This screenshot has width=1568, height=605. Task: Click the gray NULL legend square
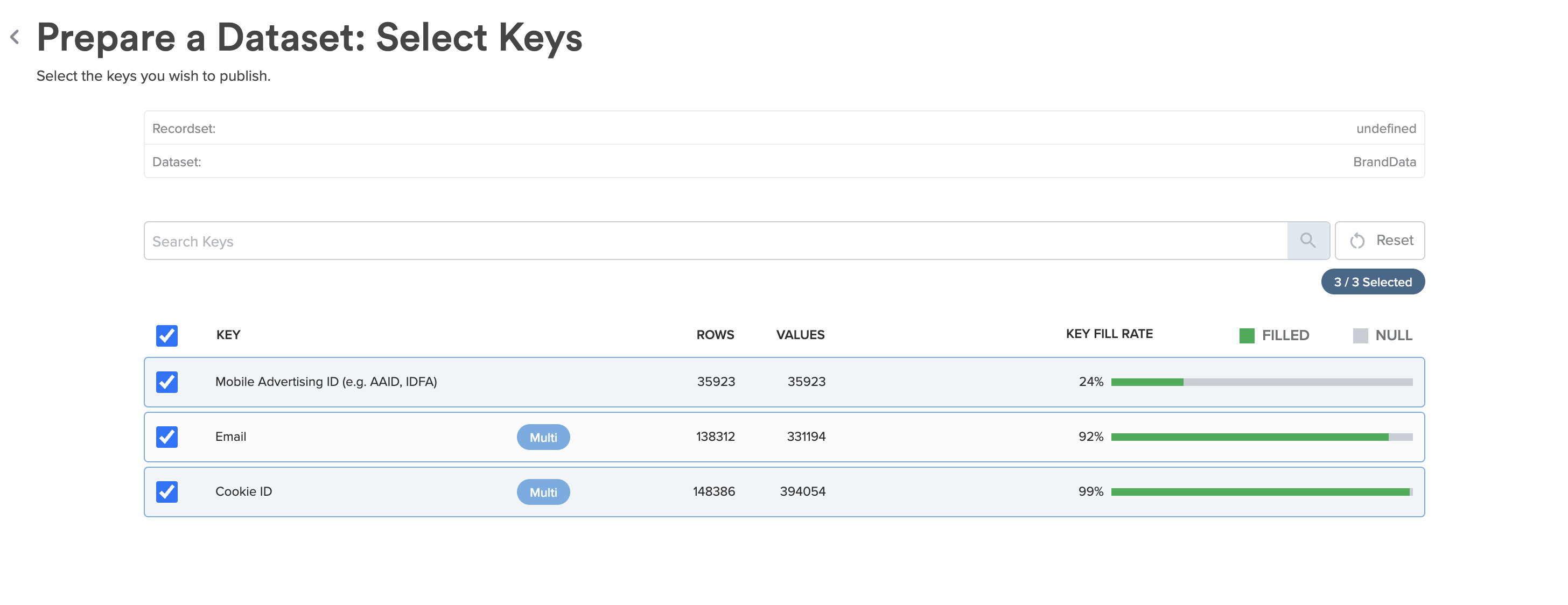pos(1360,335)
